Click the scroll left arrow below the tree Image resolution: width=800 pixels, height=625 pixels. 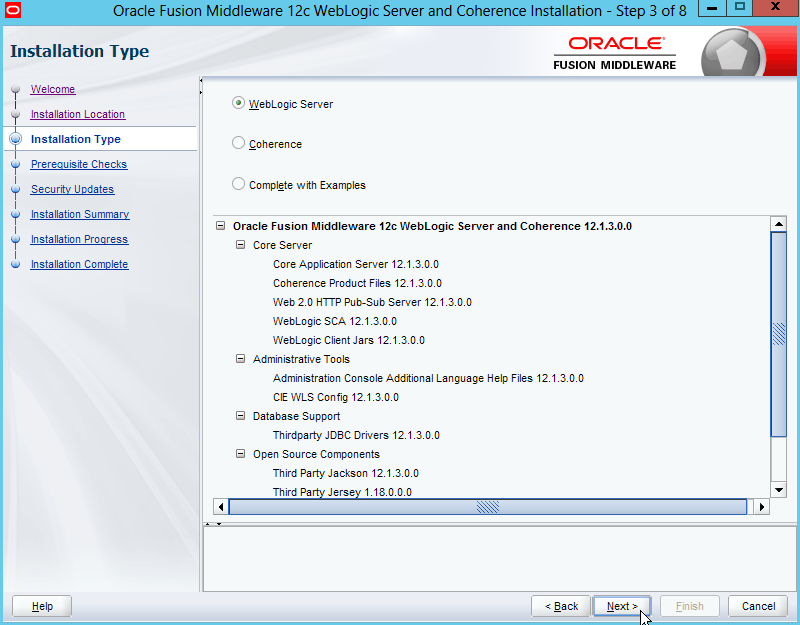click(221, 507)
